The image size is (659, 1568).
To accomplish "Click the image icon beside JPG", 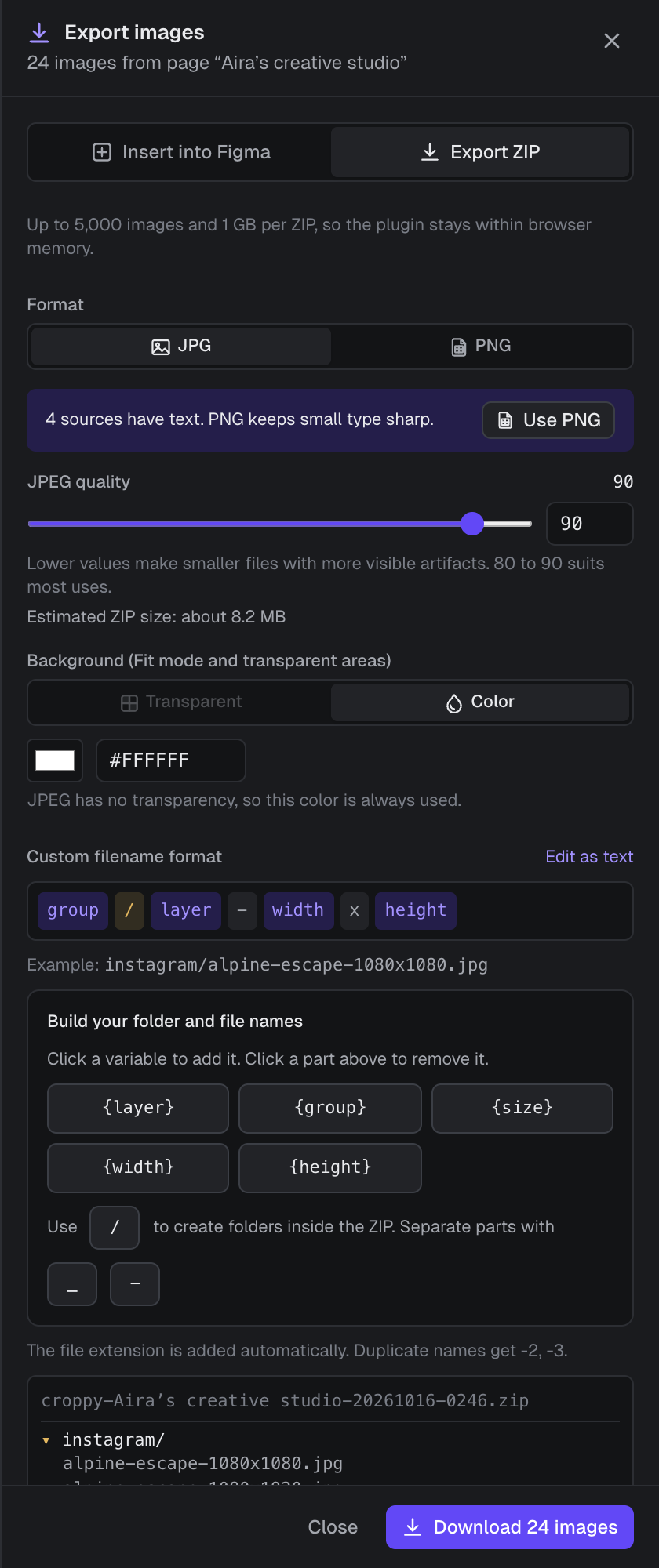I will coord(161,347).
